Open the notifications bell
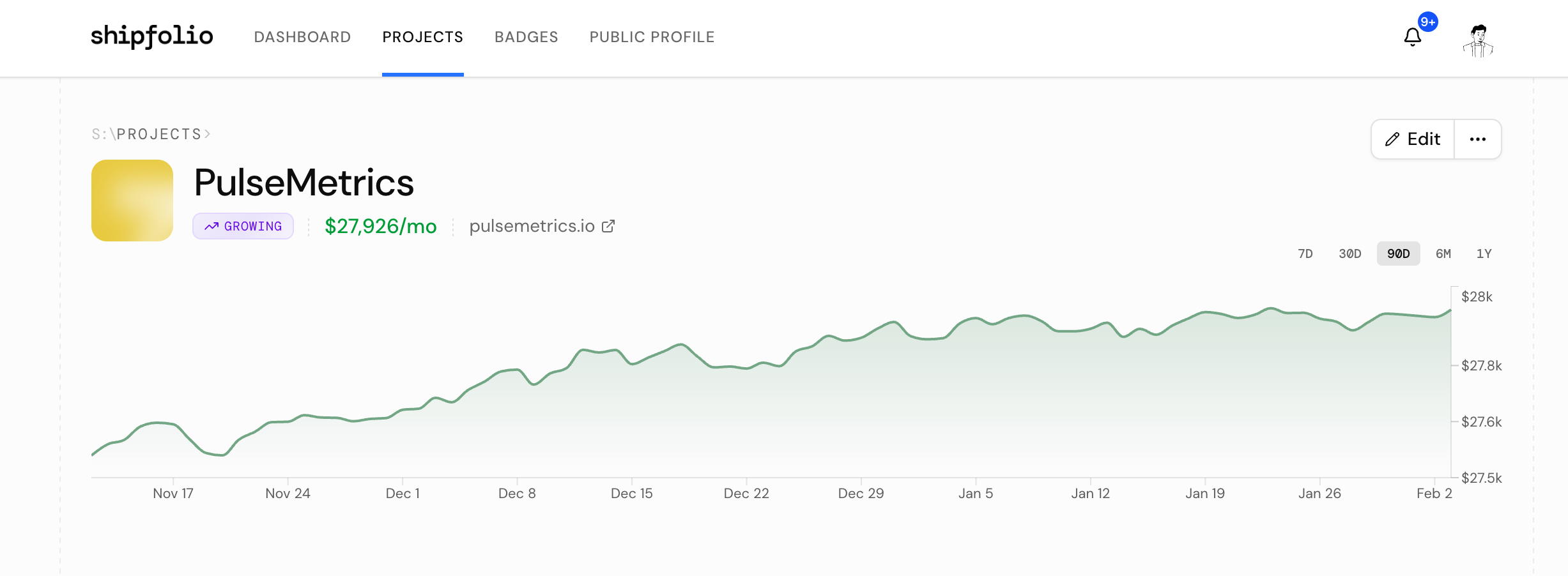The width and height of the screenshot is (1568, 576). click(x=1412, y=38)
